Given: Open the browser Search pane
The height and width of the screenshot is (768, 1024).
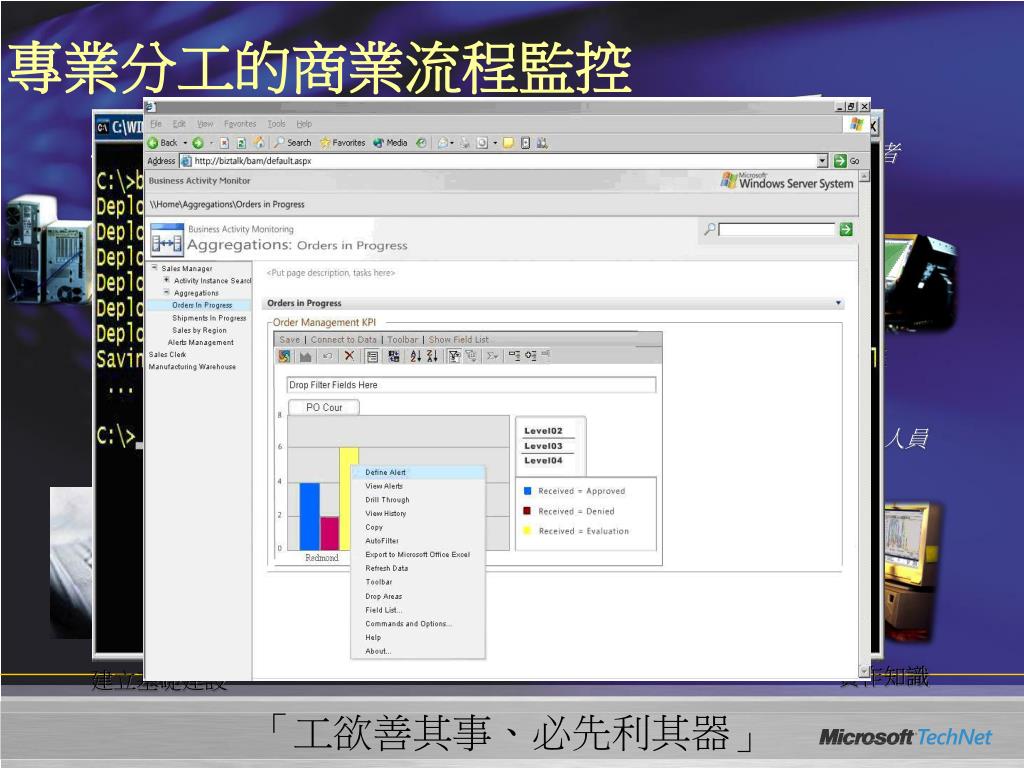Looking at the screenshot, I should pyautogui.click(x=292, y=142).
